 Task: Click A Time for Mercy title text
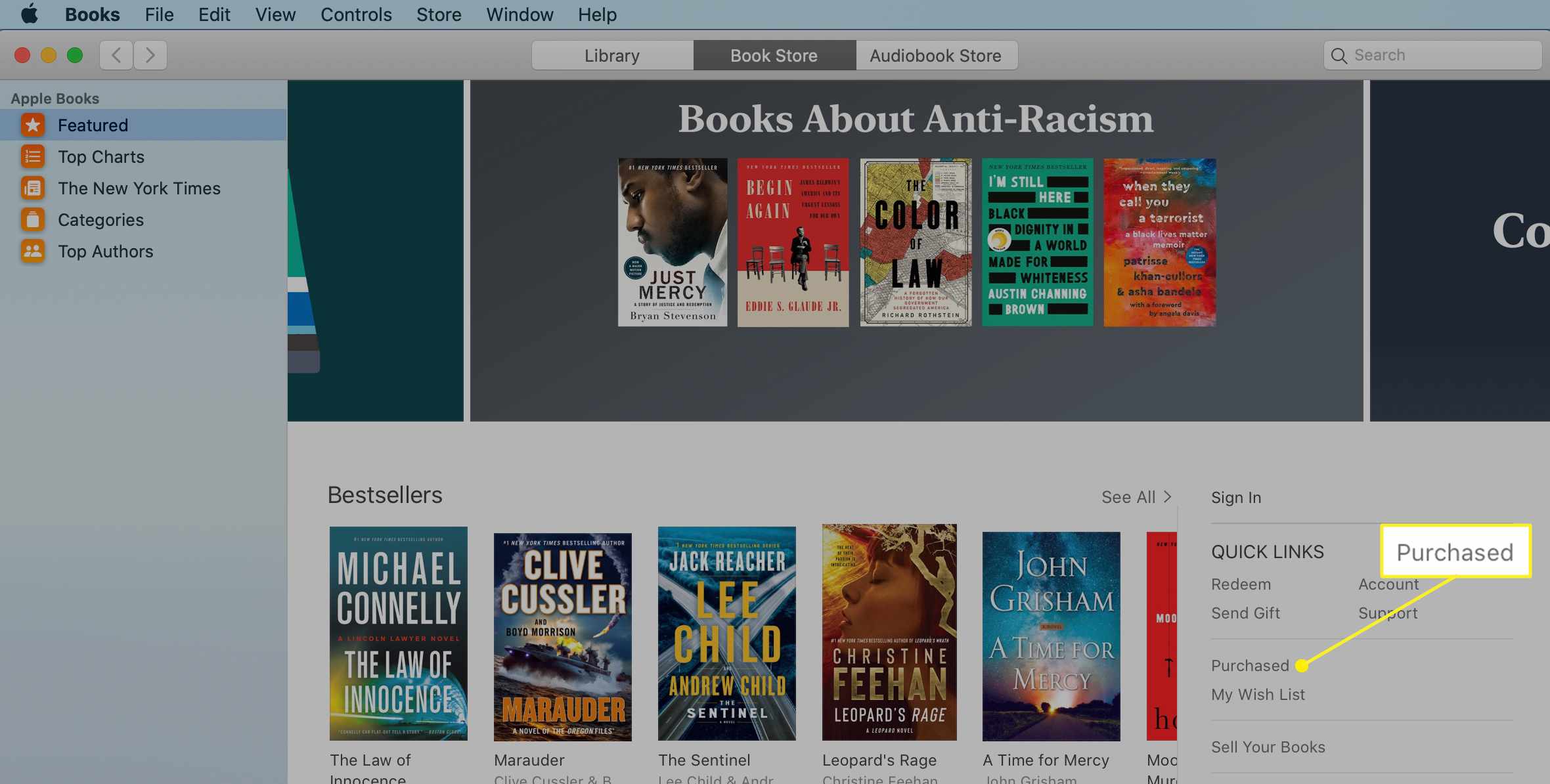coord(1046,760)
